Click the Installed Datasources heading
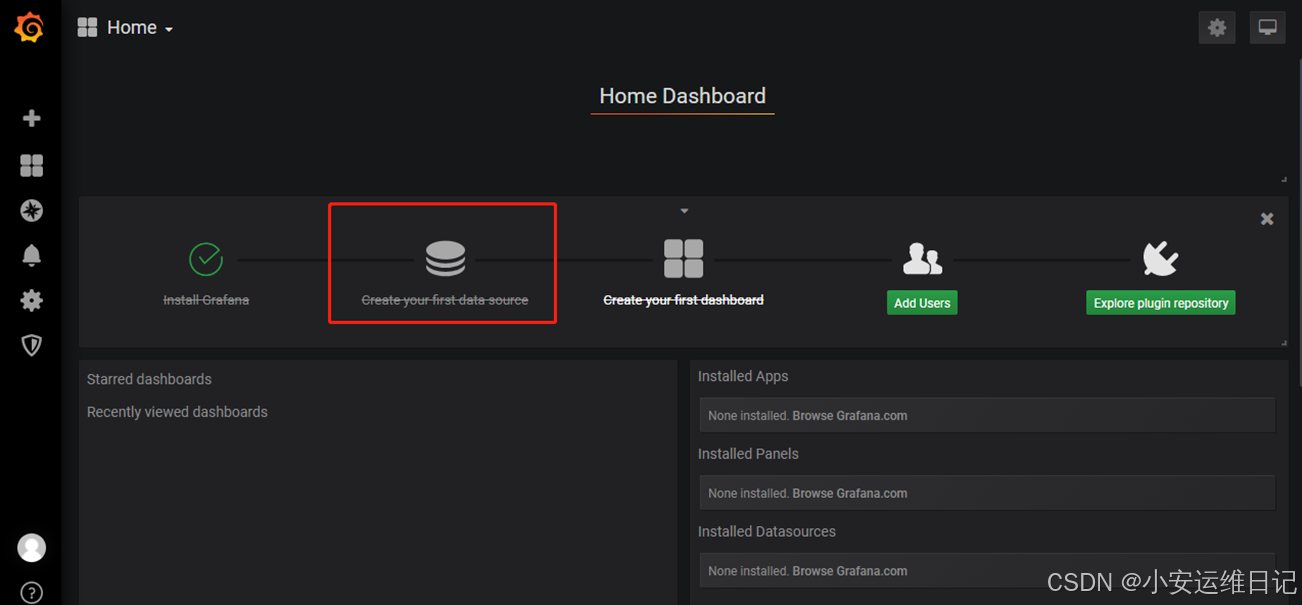 [x=767, y=531]
